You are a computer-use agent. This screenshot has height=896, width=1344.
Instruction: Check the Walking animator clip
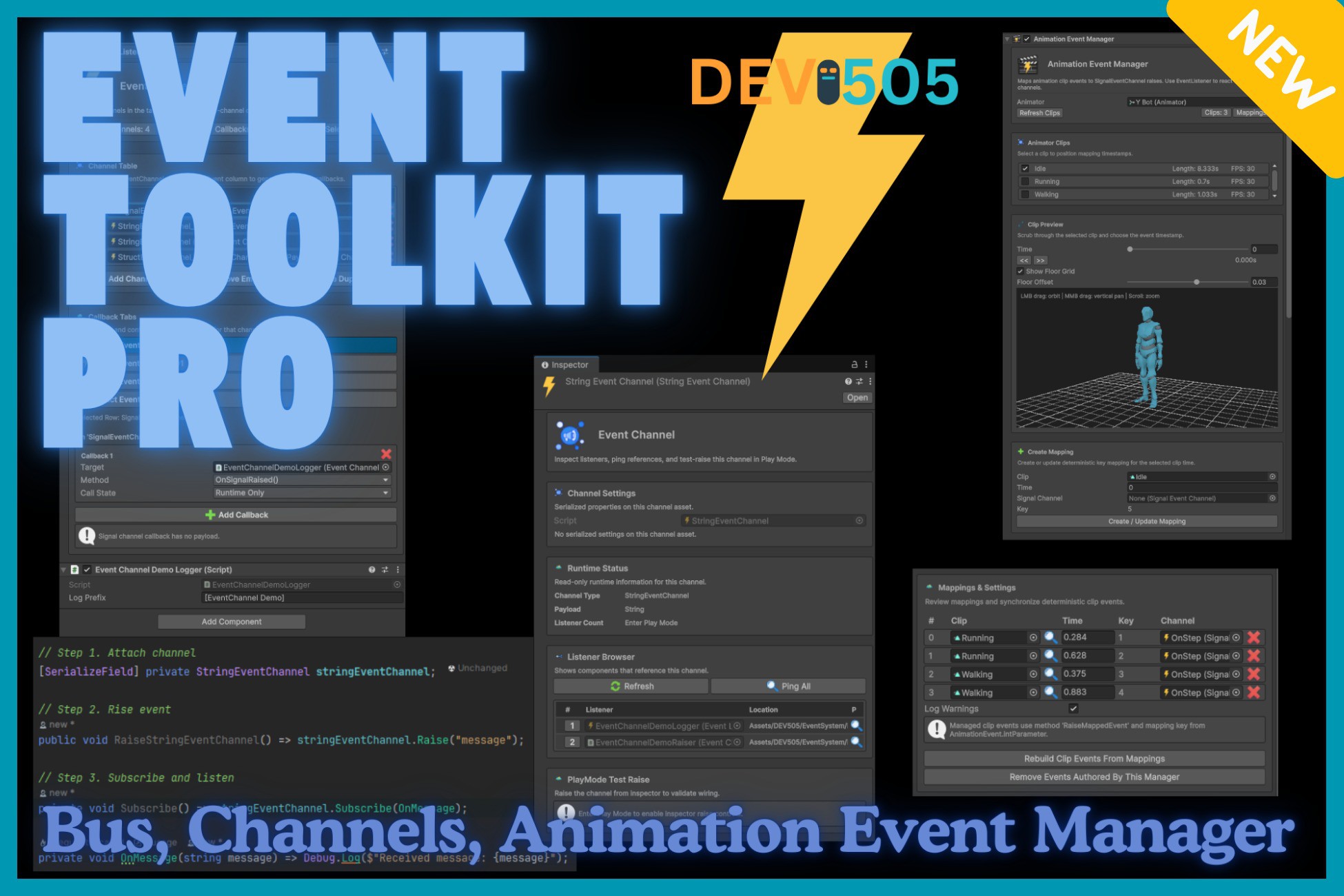(1025, 194)
